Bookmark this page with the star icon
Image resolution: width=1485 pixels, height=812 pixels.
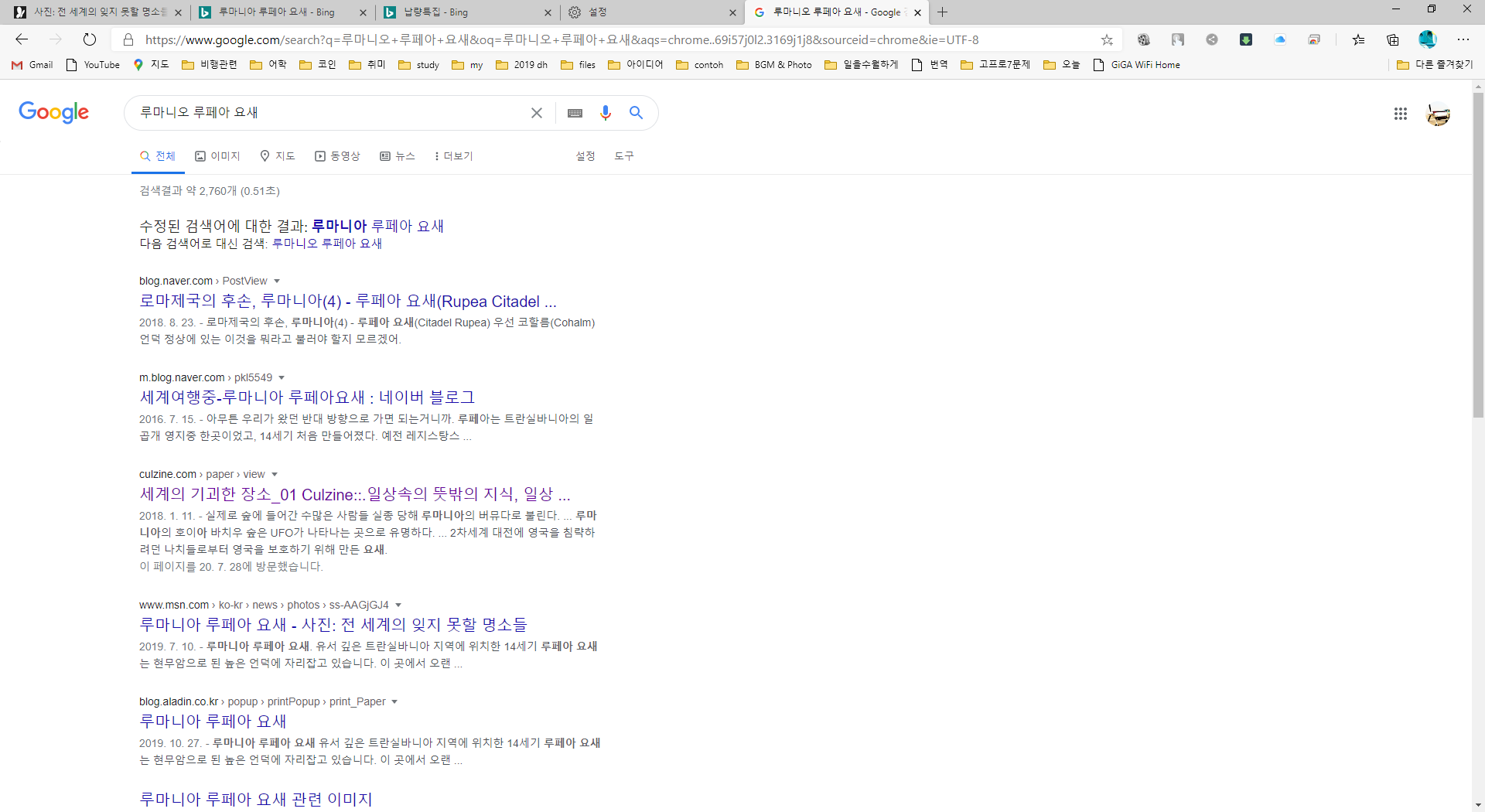click(1107, 39)
